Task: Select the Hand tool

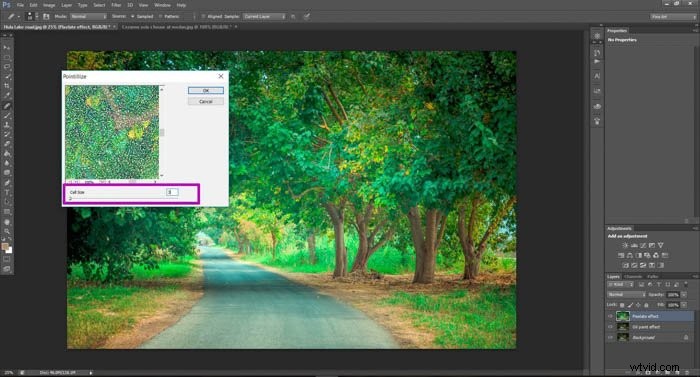Action: point(7,222)
